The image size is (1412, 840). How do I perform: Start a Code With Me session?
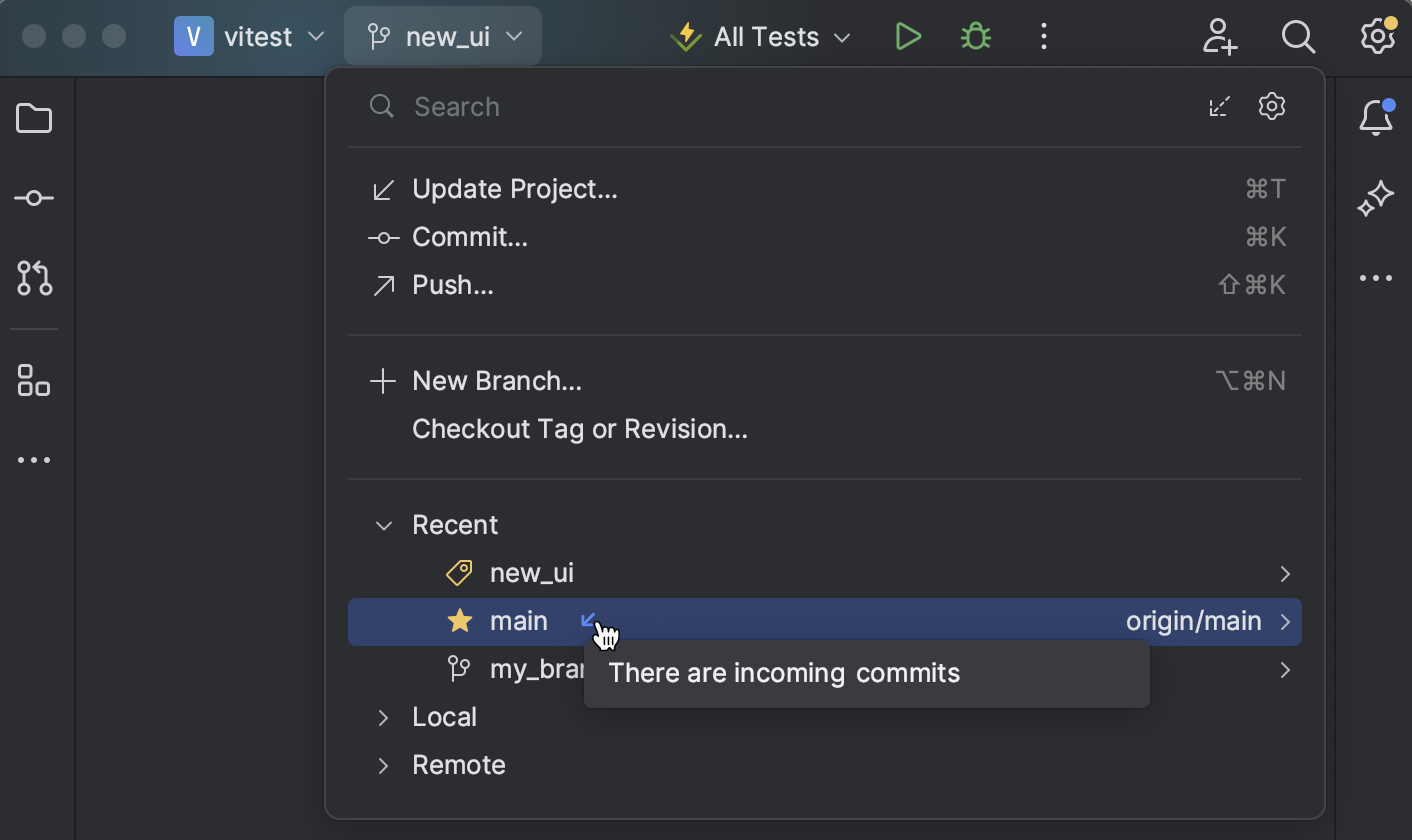(x=1220, y=36)
